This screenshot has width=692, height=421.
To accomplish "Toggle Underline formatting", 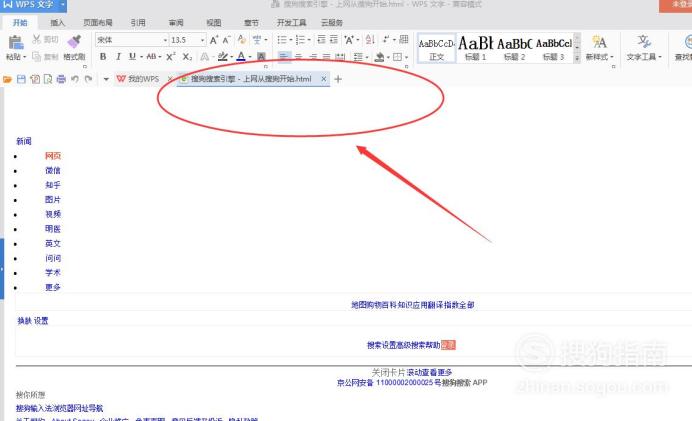I will (132, 56).
